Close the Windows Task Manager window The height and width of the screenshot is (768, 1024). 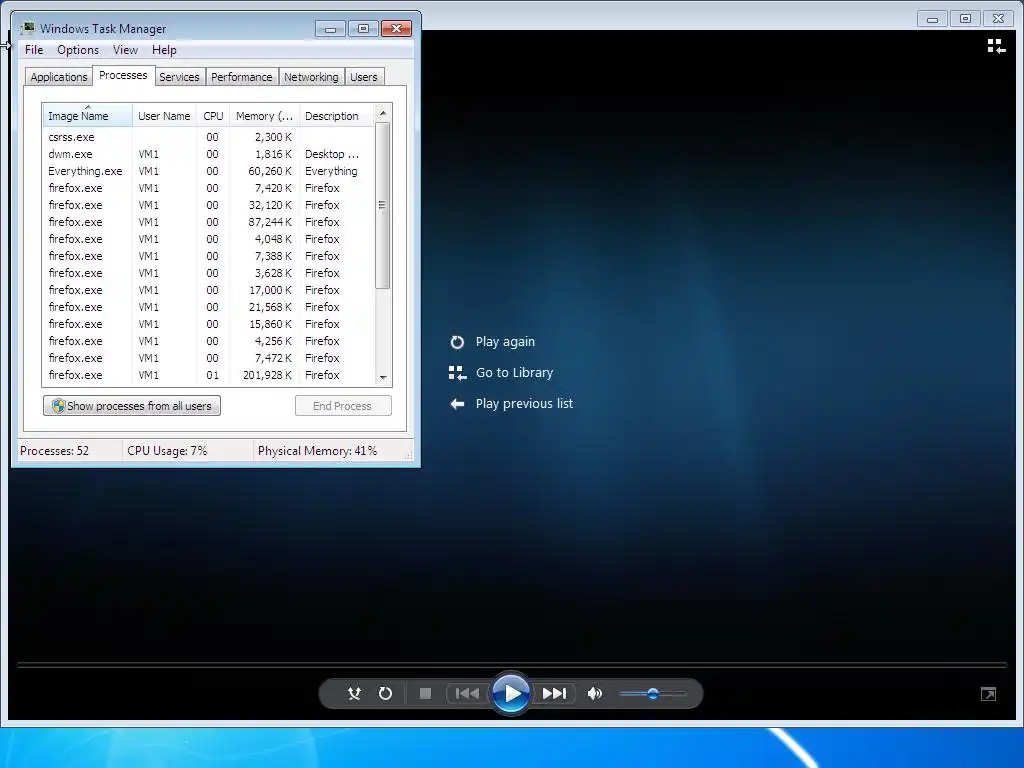coord(396,29)
